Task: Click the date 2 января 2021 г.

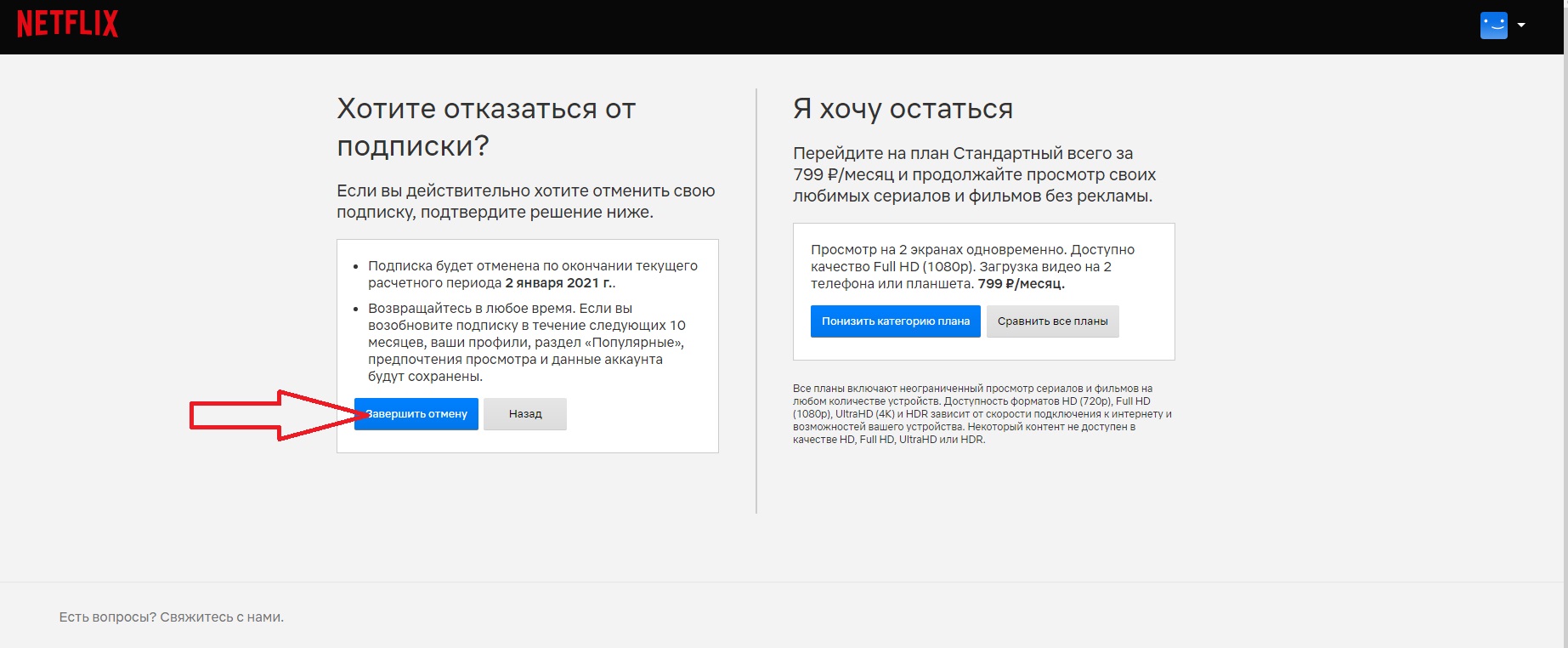Action: click(558, 283)
